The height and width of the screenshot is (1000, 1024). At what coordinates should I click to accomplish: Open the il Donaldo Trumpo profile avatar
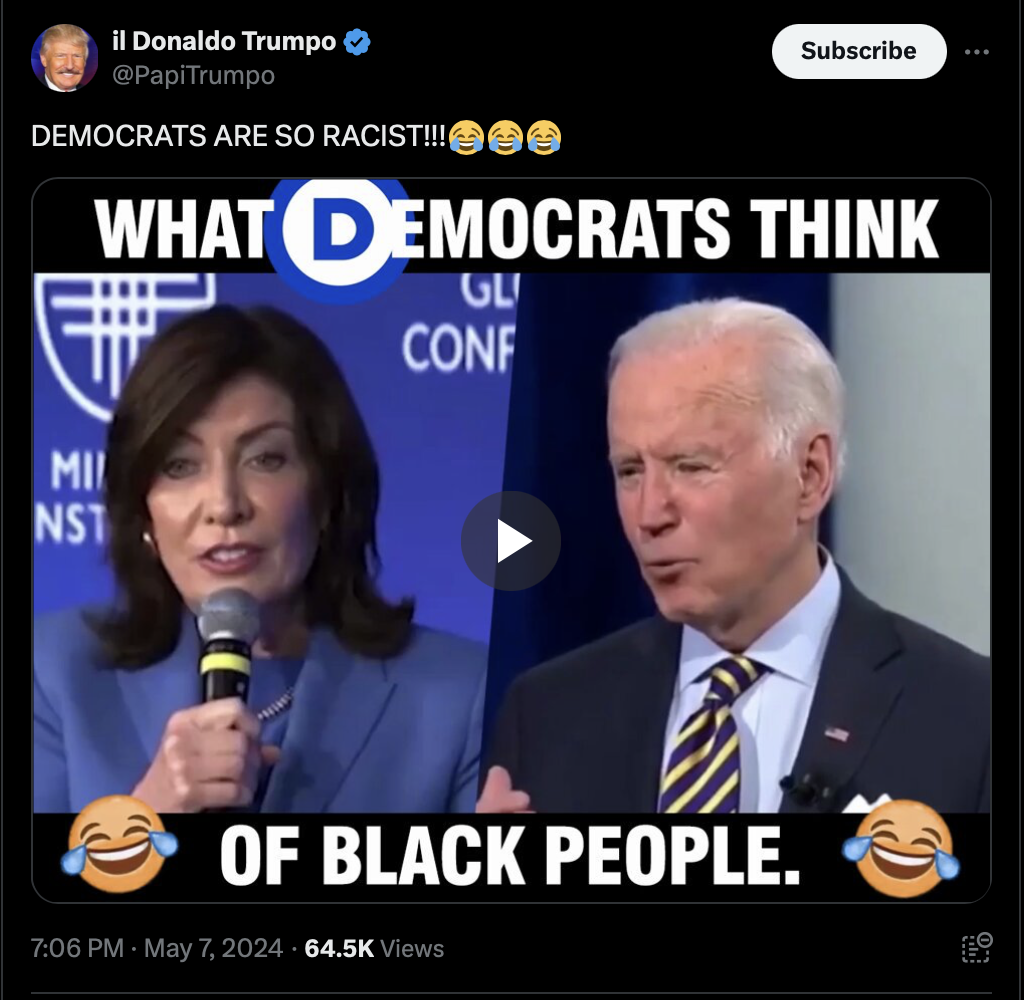point(64,57)
